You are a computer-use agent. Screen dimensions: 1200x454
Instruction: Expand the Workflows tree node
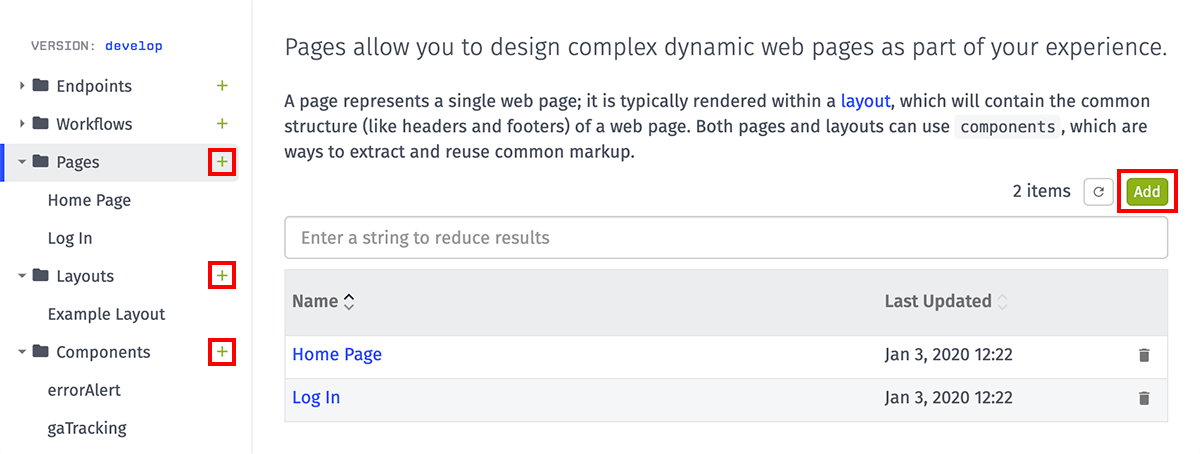pyautogui.click(x=22, y=124)
